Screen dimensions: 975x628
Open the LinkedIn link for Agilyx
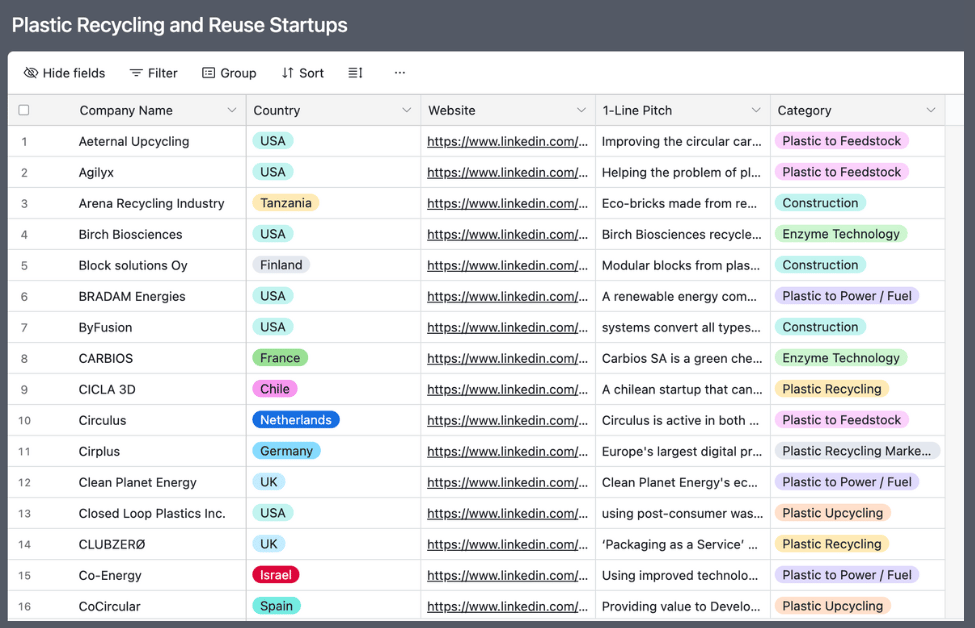507,172
